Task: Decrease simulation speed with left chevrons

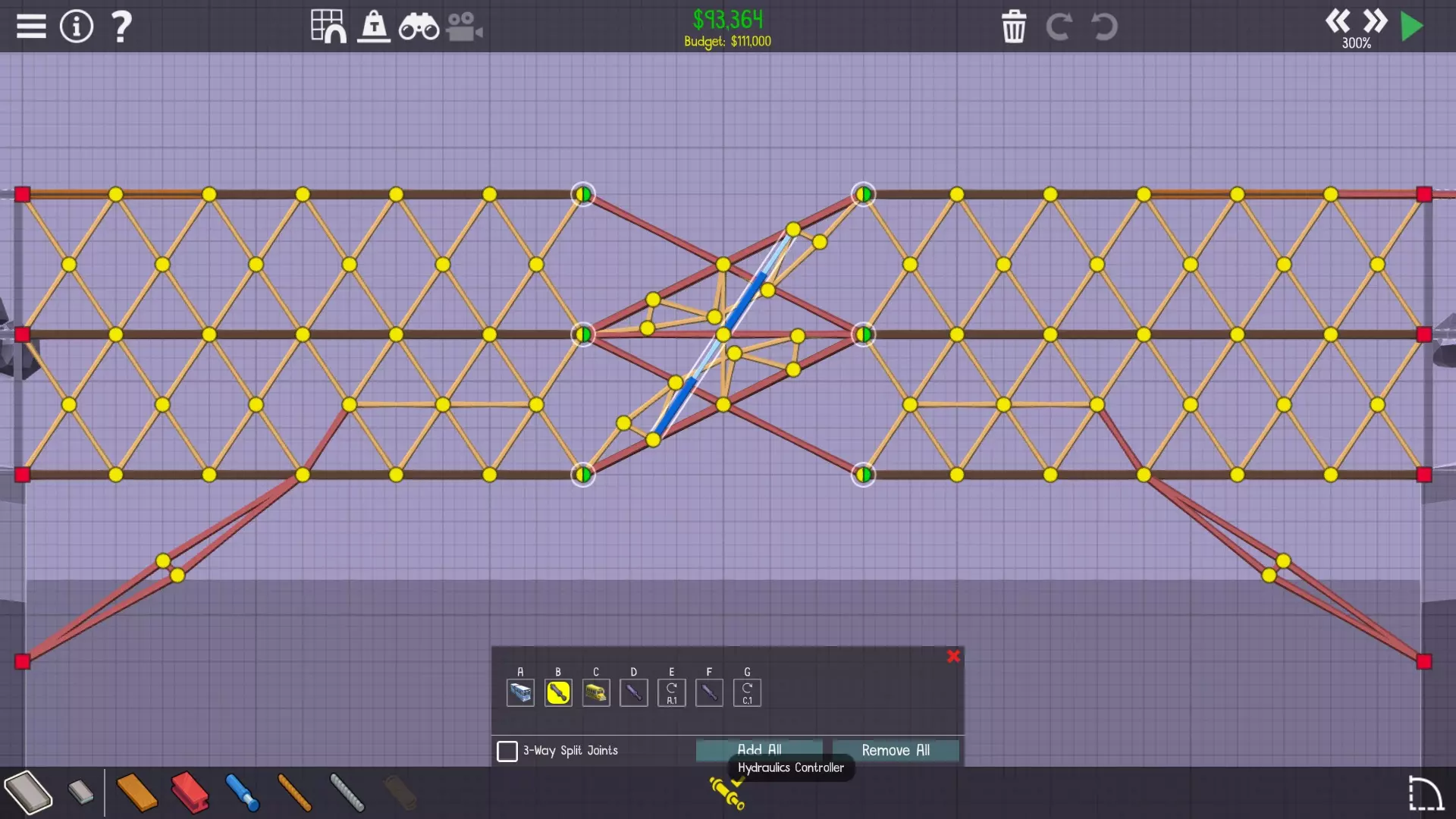Action: point(1337,20)
